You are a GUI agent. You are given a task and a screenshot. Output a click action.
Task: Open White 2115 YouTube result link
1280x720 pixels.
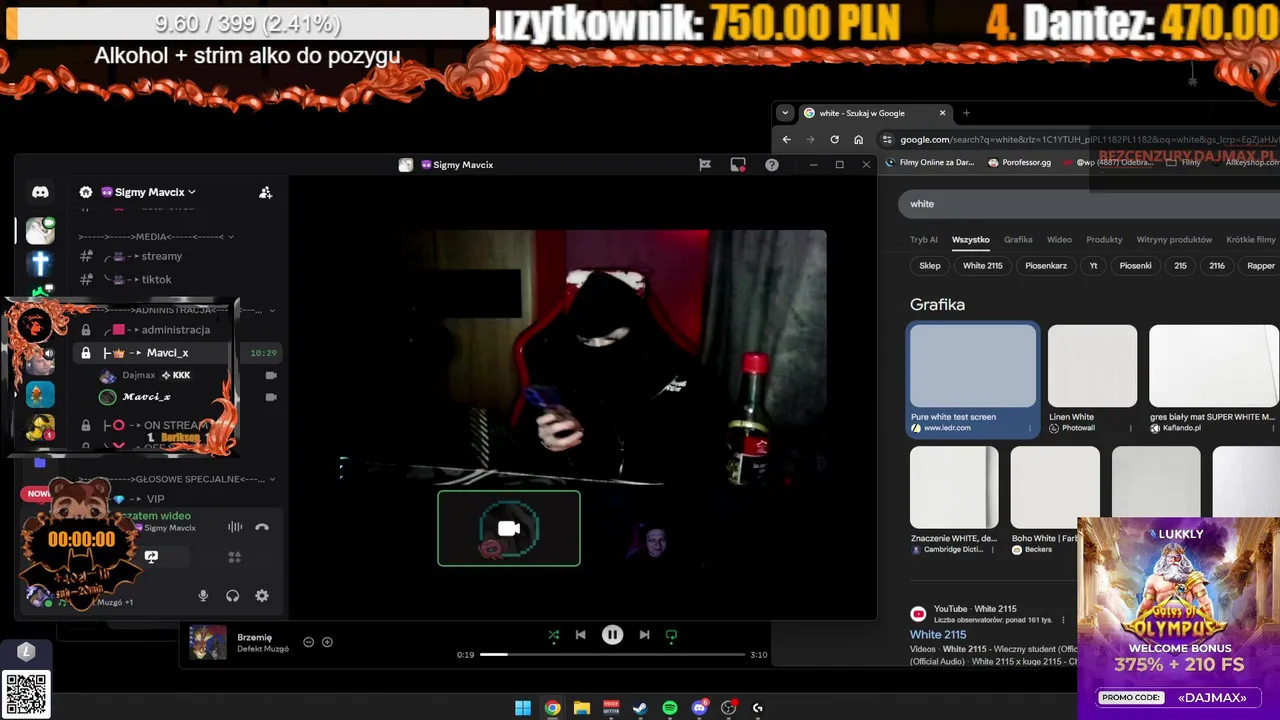point(938,635)
